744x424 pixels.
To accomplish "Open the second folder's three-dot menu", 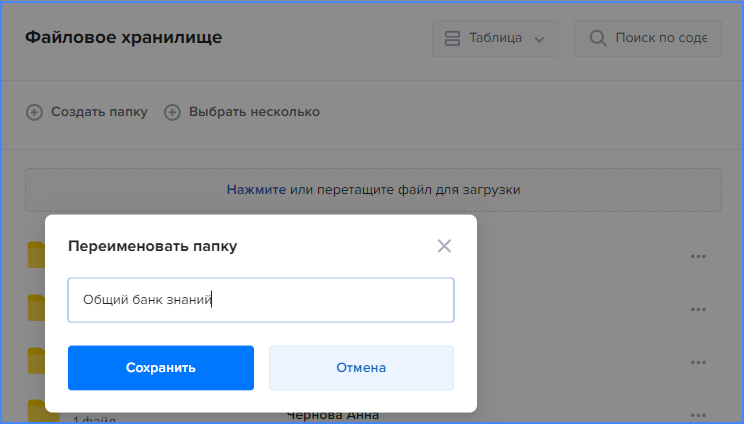I will click(698, 309).
